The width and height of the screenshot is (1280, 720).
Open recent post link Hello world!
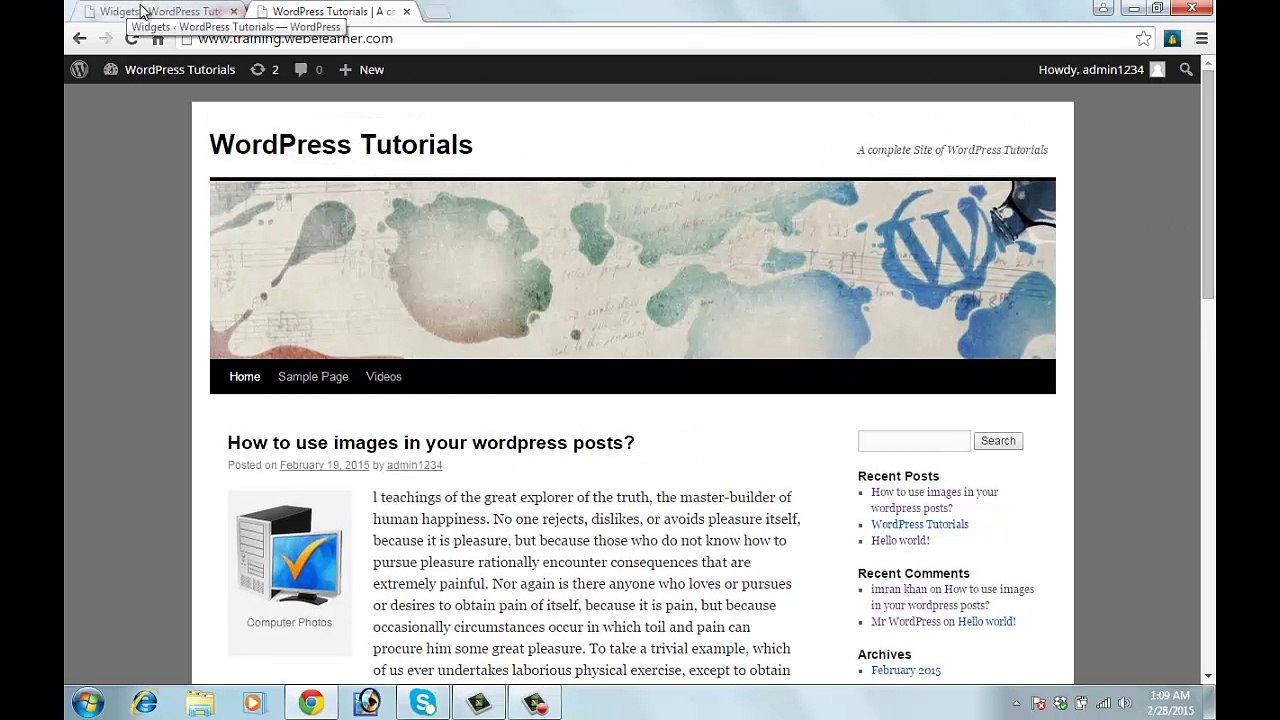(900, 540)
